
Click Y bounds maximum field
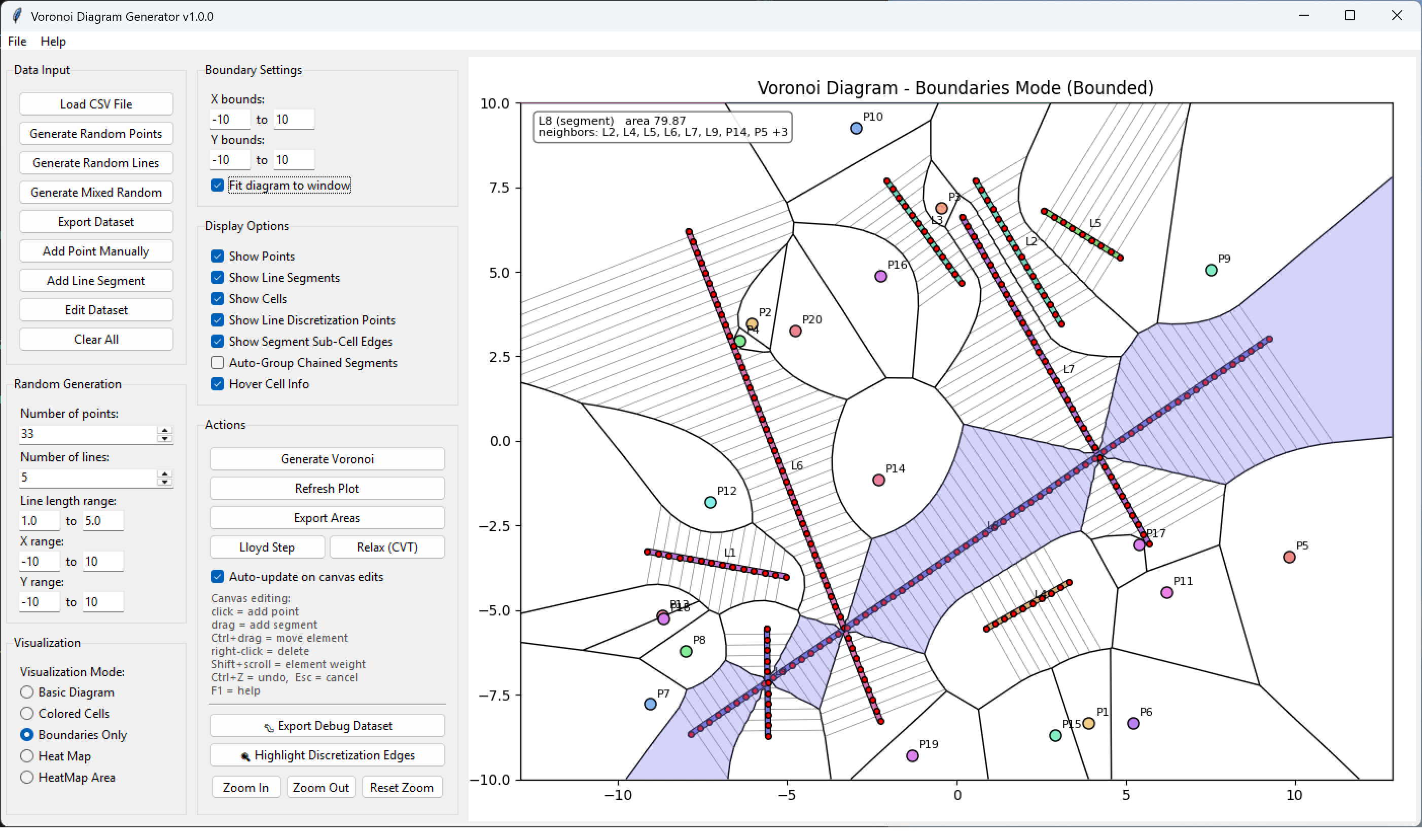click(x=294, y=160)
